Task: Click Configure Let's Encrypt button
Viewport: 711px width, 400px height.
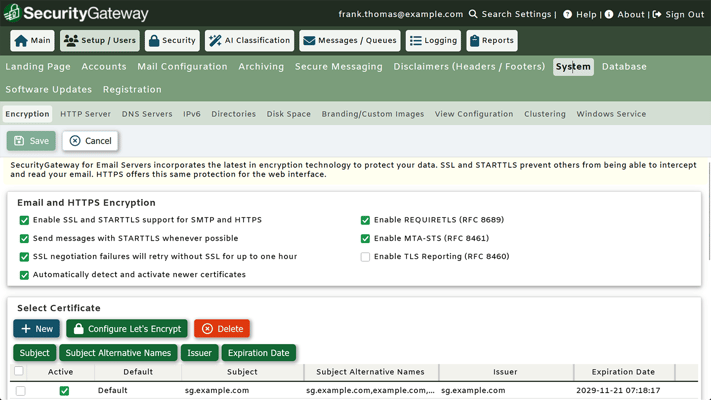Action: 127,329
